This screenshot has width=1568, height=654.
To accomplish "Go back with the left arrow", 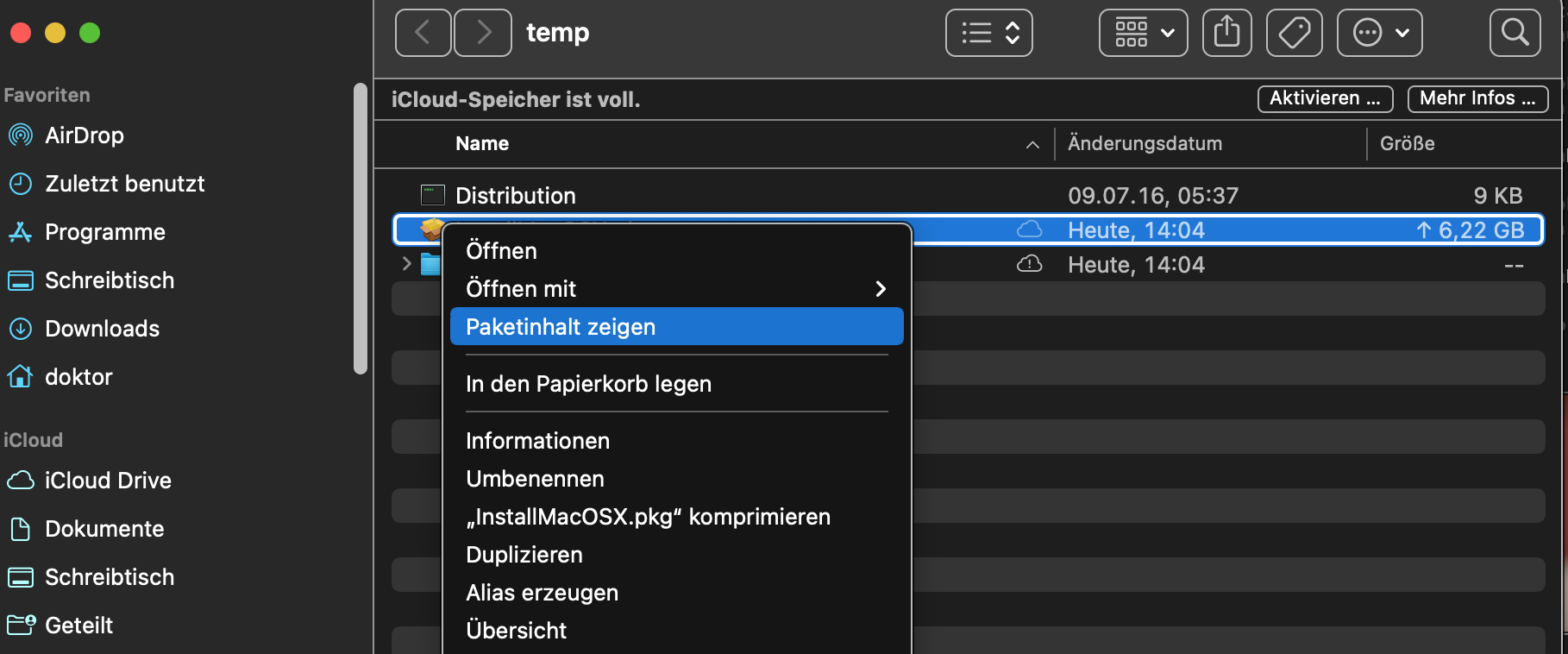I will [423, 33].
